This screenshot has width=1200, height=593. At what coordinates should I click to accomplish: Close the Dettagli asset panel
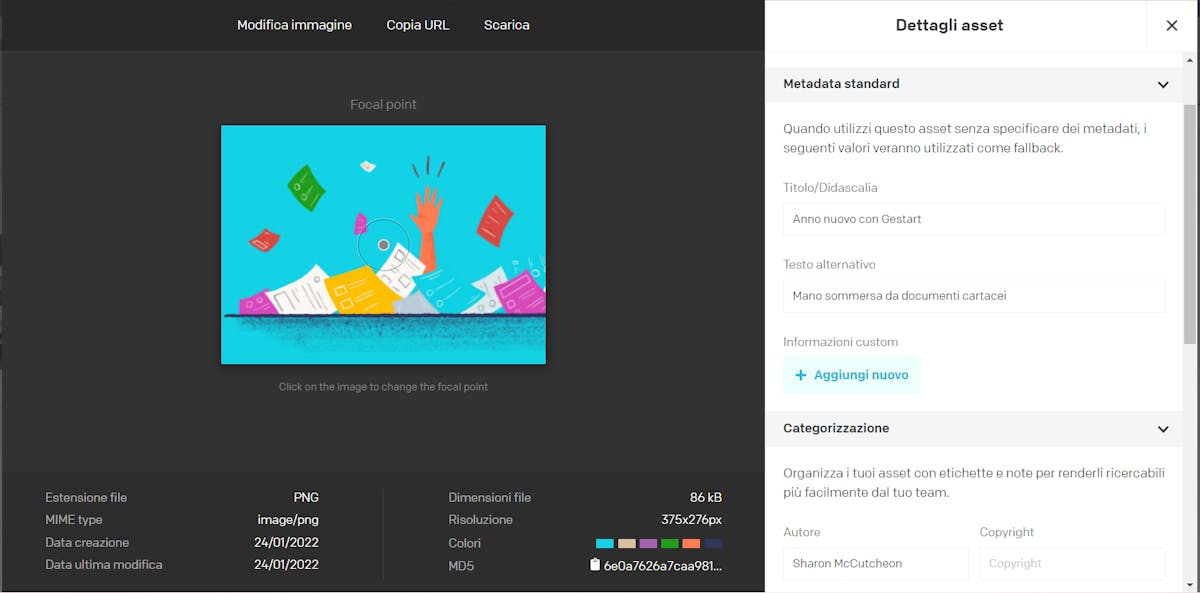[x=1172, y=26]
